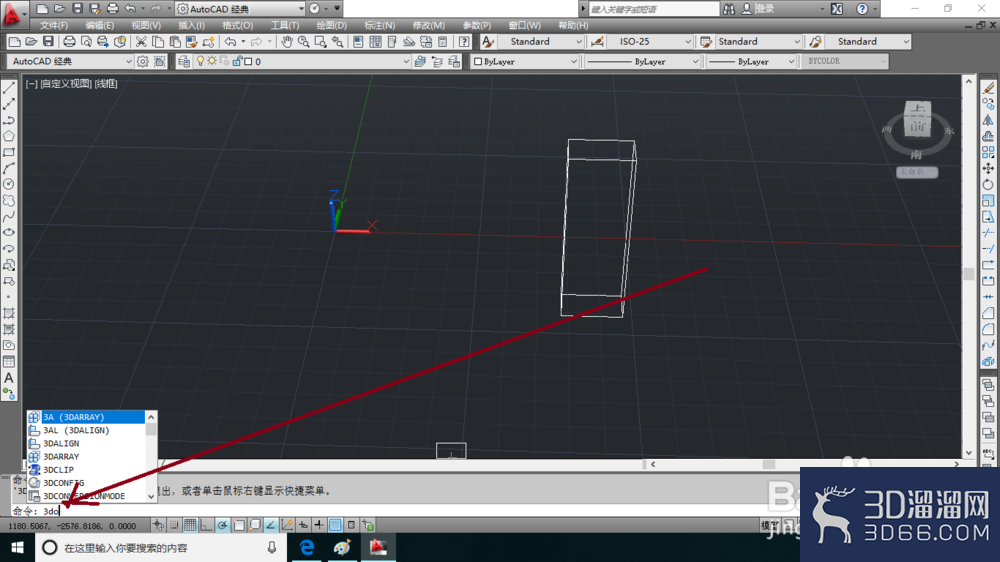This screenshot has width=1000, height=562.
Task: Select the Circle drawing tool
Action: (x=9, y=184)
